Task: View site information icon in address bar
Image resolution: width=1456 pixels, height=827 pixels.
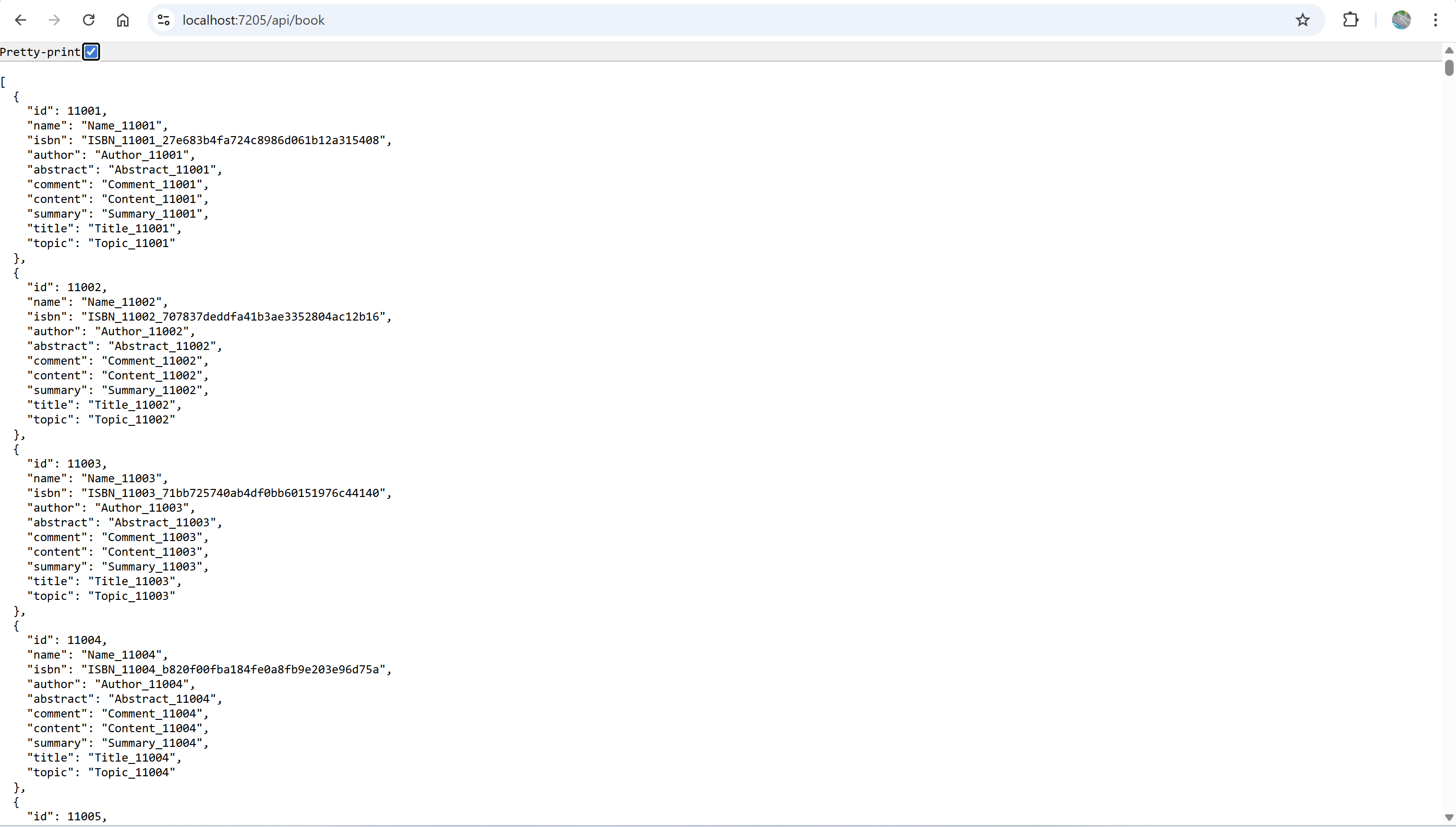Action: (x=164, y=20)
